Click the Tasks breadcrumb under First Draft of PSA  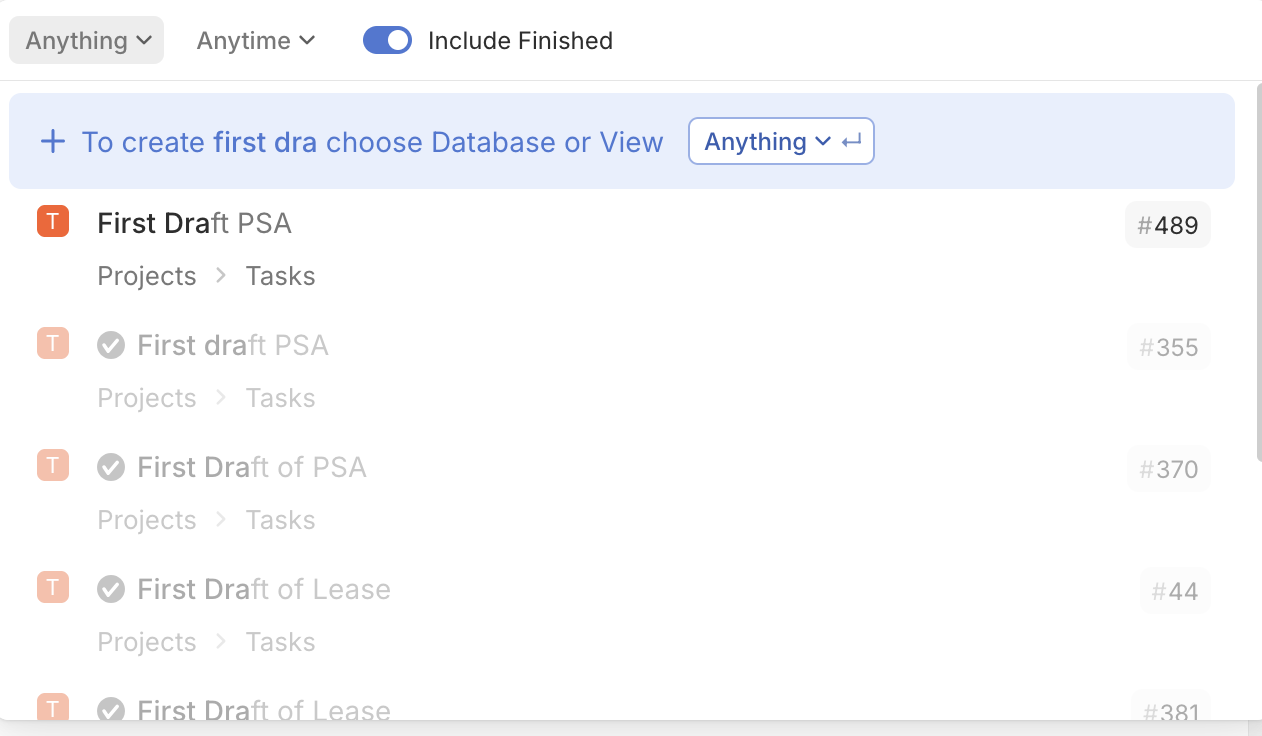[x=280, y=520]
